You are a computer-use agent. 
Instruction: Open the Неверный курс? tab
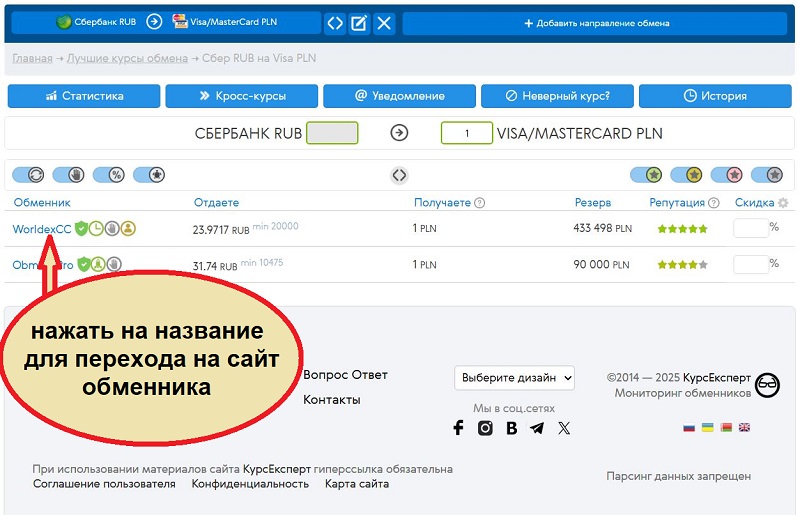[557, 96]
